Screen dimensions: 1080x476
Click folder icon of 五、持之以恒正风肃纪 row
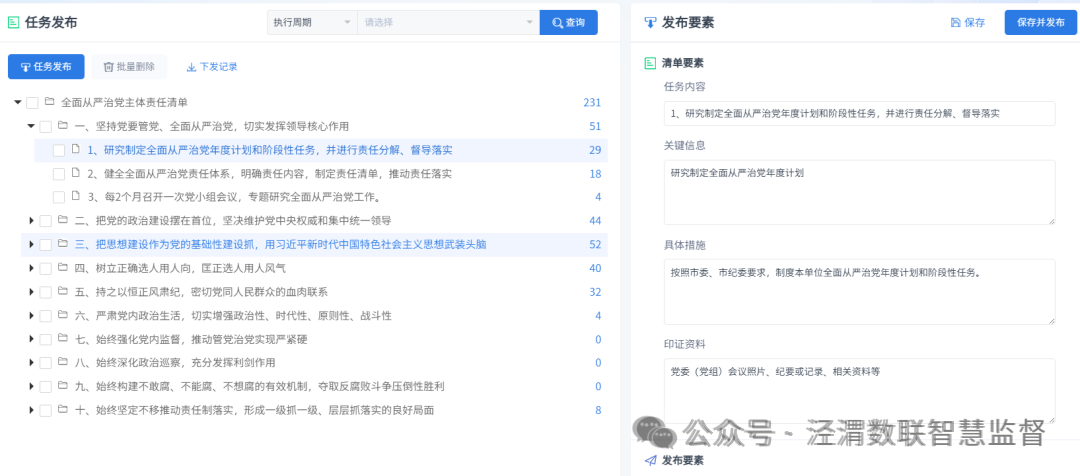tap(63, 291)
